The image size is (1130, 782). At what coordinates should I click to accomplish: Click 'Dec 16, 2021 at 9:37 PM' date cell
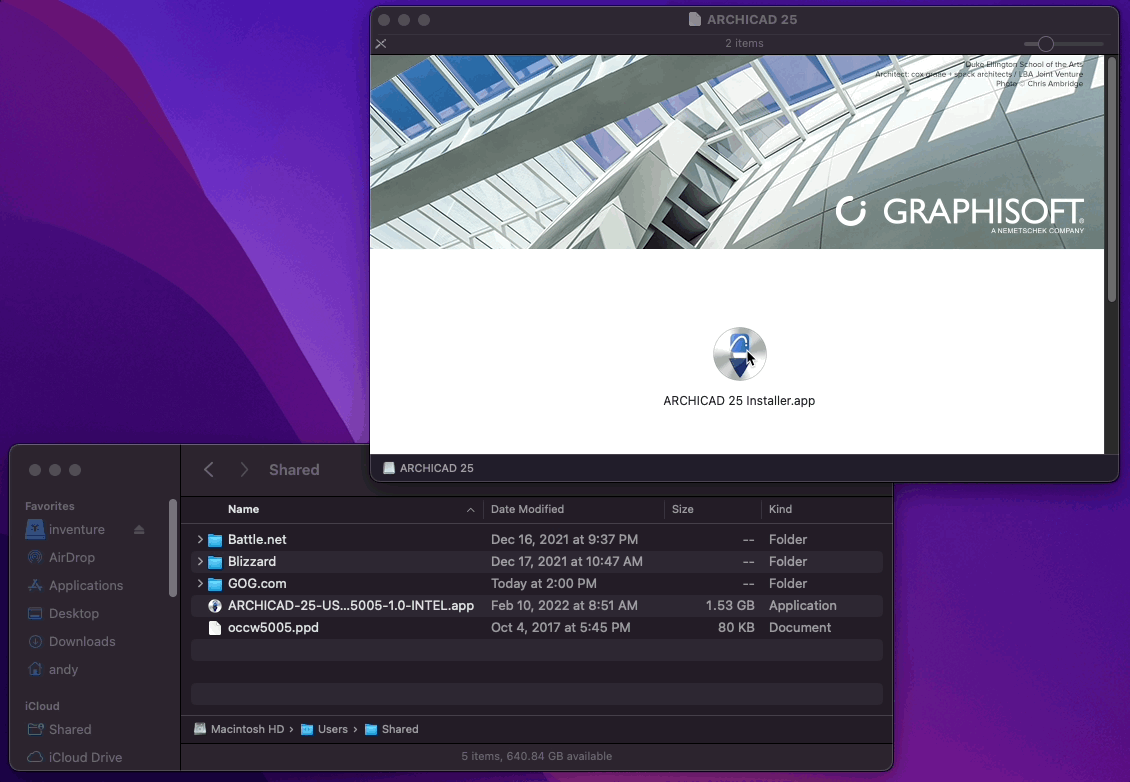(x=564, y=539)
